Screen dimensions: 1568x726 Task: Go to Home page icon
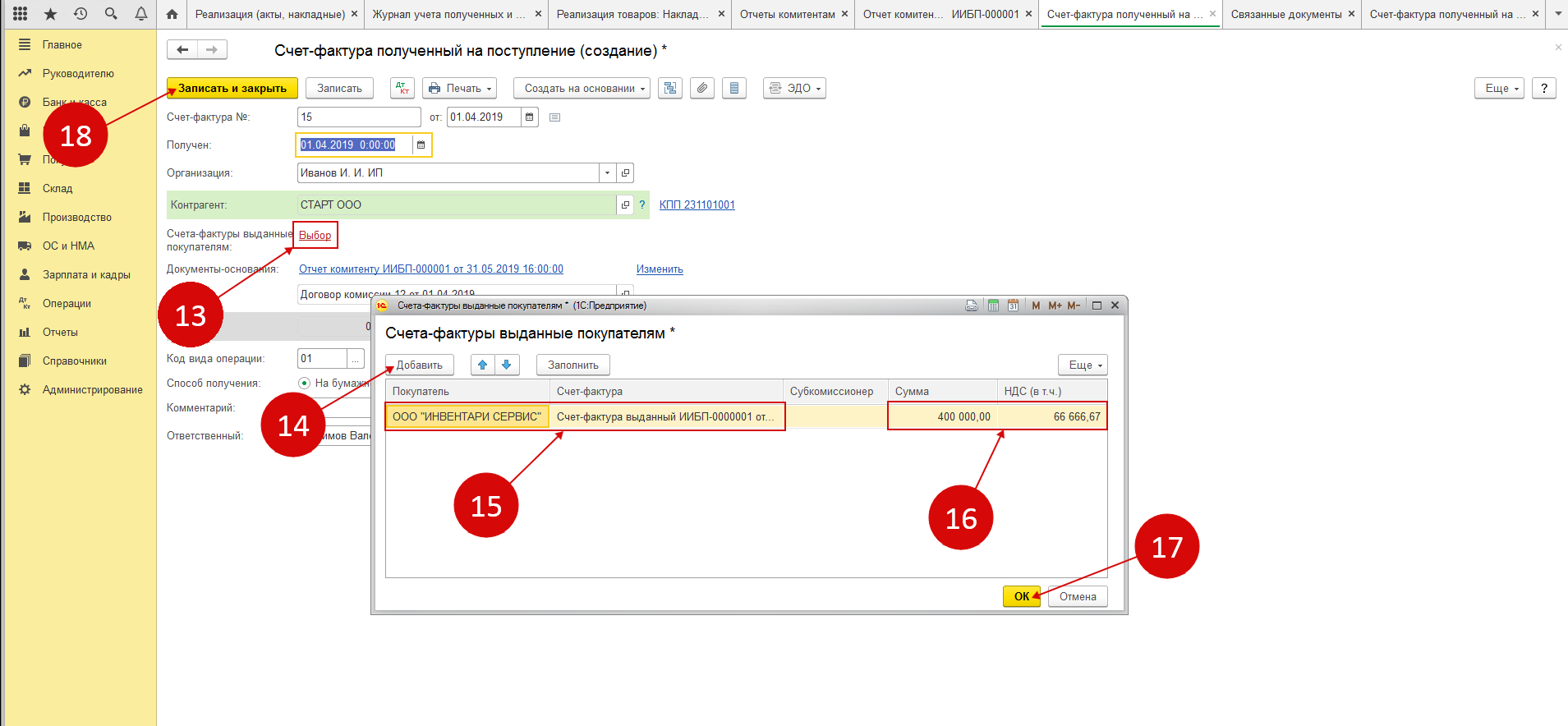172,14
